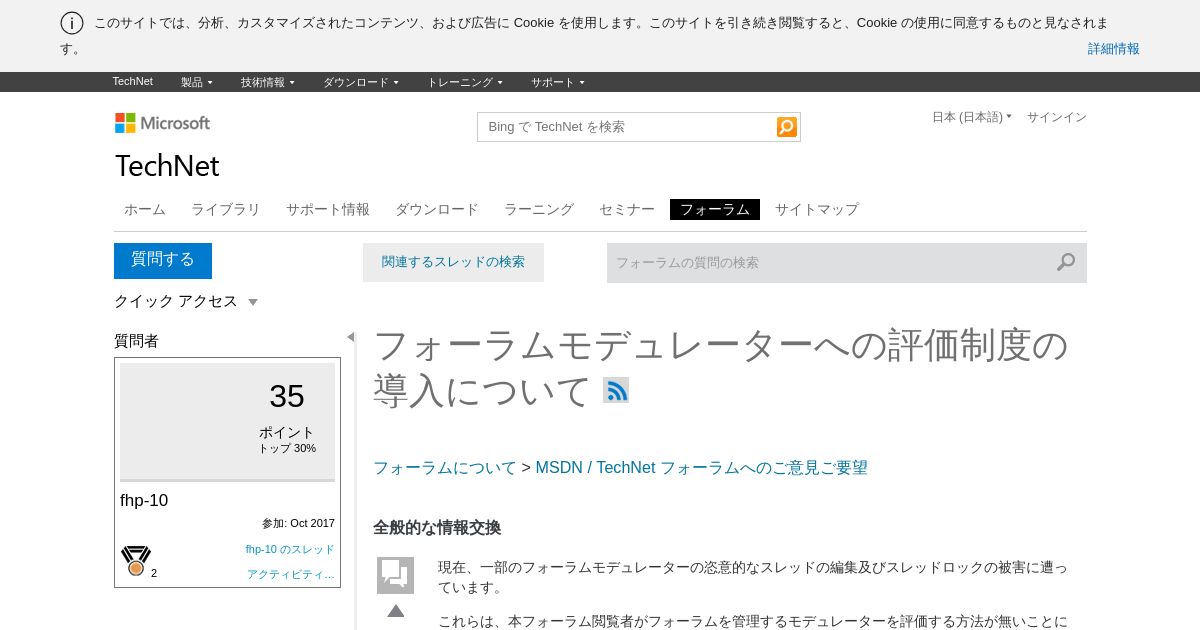Screen dimensions: 1200x630
Task: Open the 詳細情報 cookie link
Action: coord(1114,48)
